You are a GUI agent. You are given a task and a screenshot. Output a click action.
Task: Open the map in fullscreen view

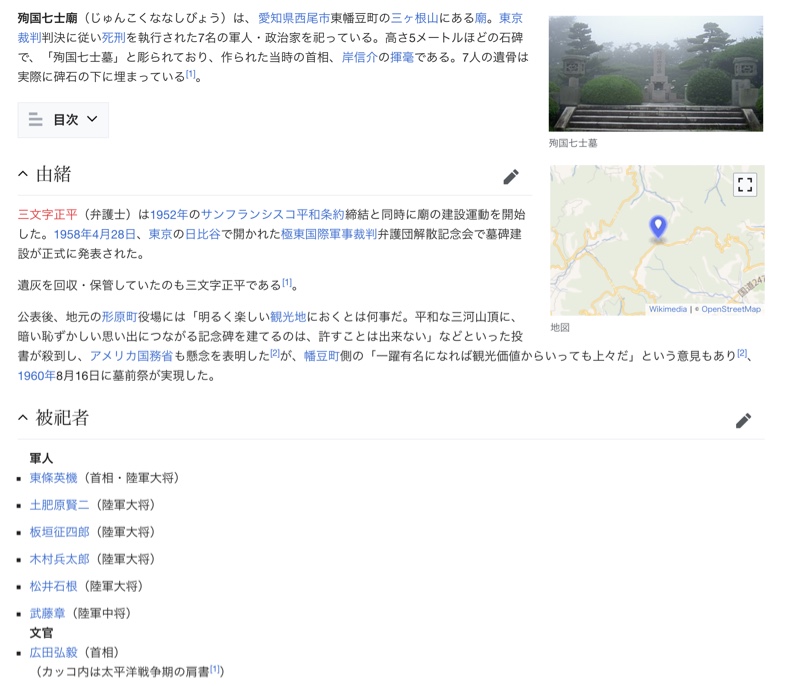[745, 184]
